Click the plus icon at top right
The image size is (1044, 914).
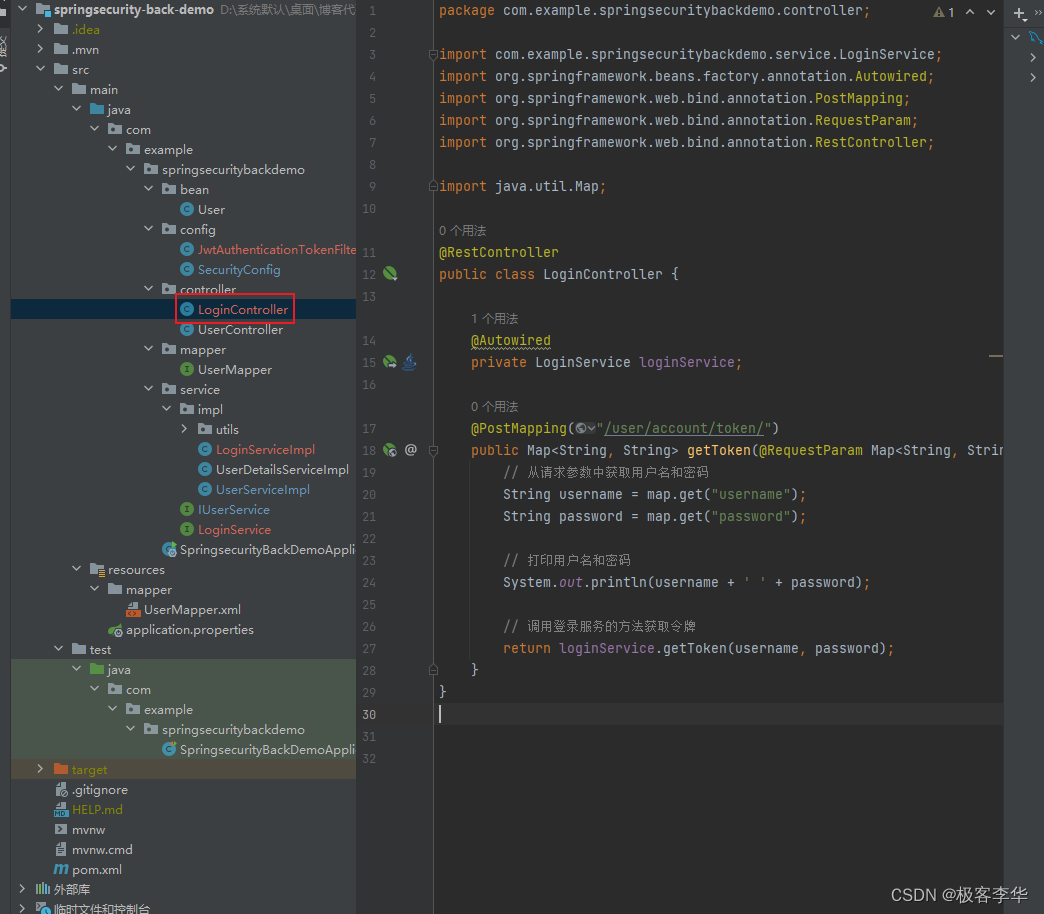pos(1019,13)
